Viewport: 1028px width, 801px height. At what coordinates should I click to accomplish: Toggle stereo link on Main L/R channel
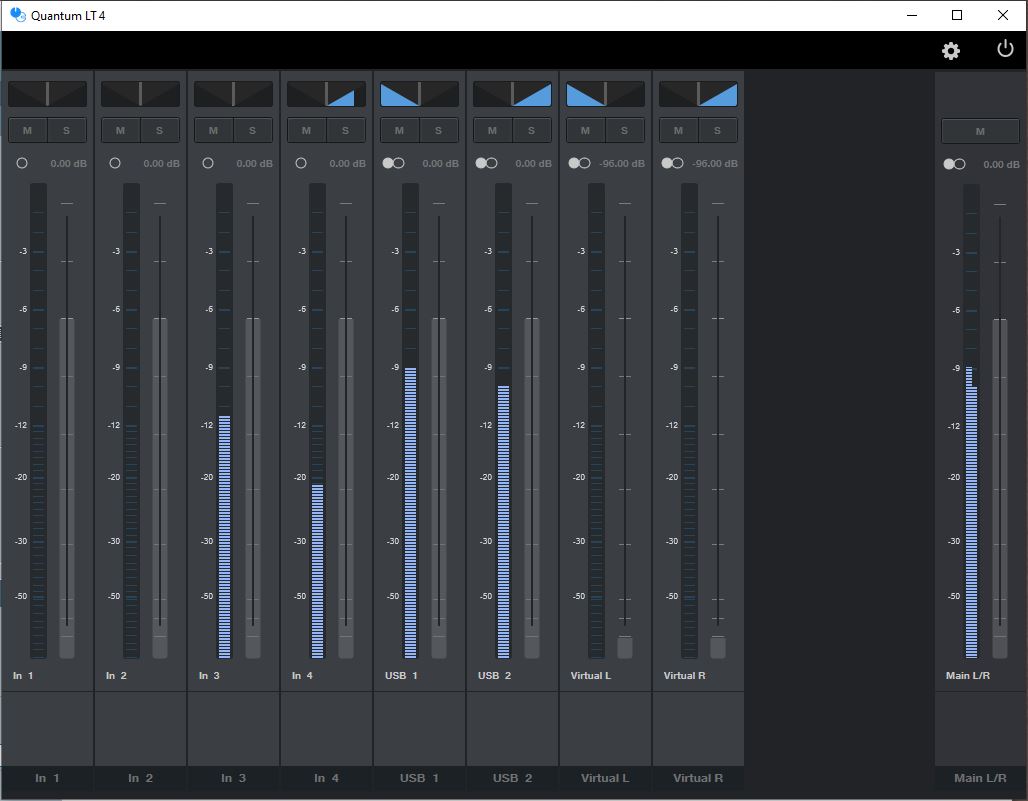click(955, 164)
